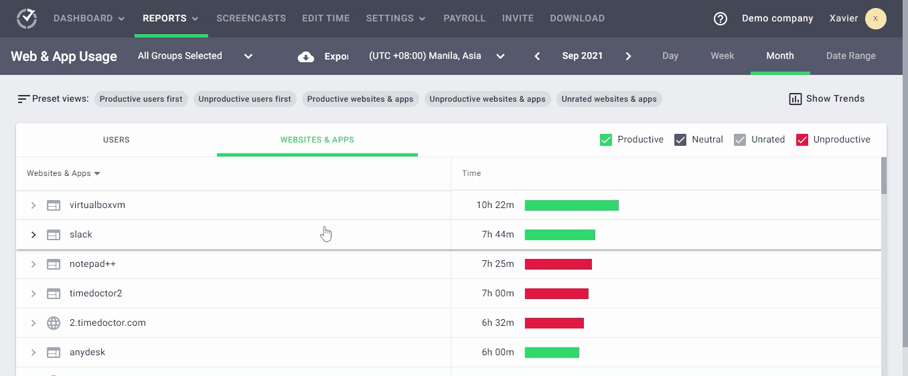Sort by Websites & Apps column header
The image size is (908, 376).
click(64, 173)
